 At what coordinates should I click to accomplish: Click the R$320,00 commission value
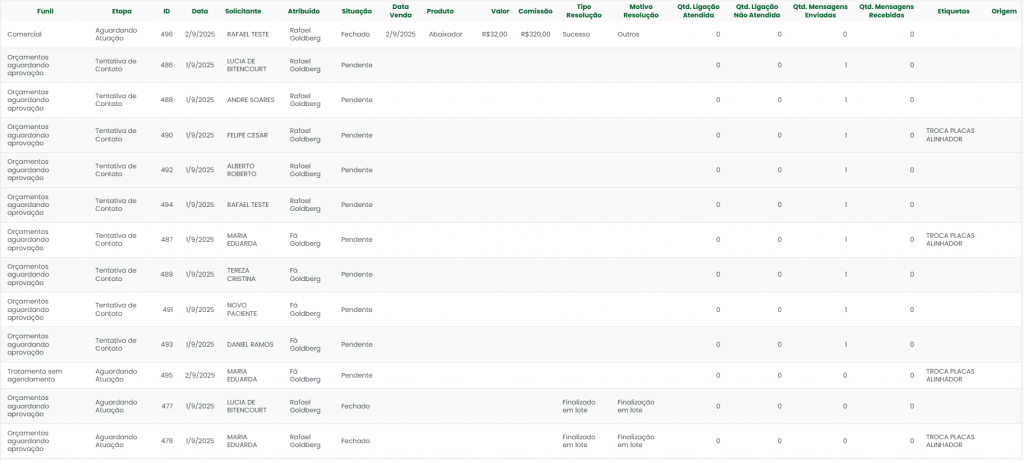[535, 34]
